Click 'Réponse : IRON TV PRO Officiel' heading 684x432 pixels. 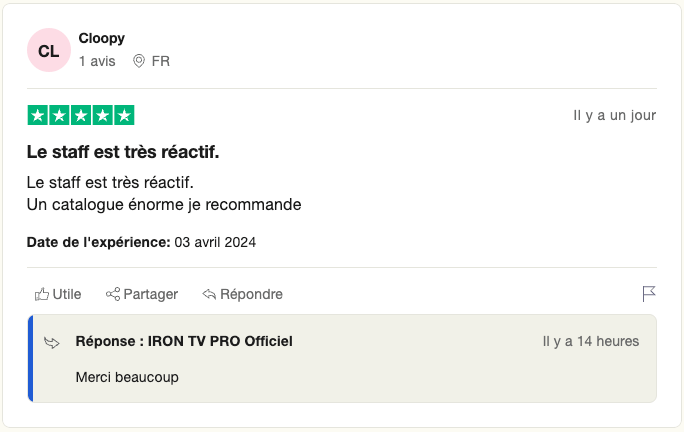click(184, 341)
